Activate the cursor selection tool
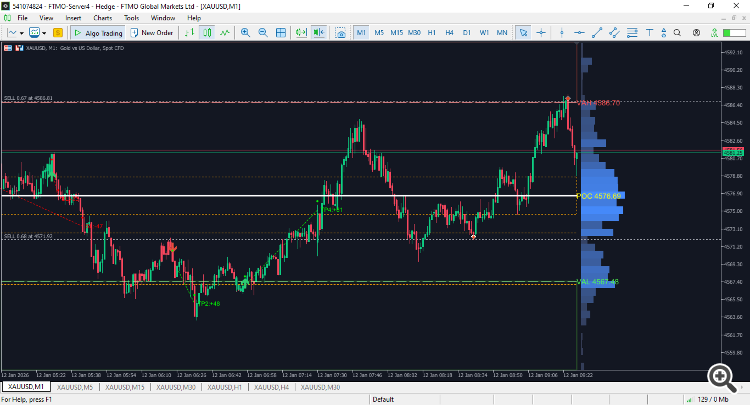Screen dimensions: 750x405 pos(523,33)
